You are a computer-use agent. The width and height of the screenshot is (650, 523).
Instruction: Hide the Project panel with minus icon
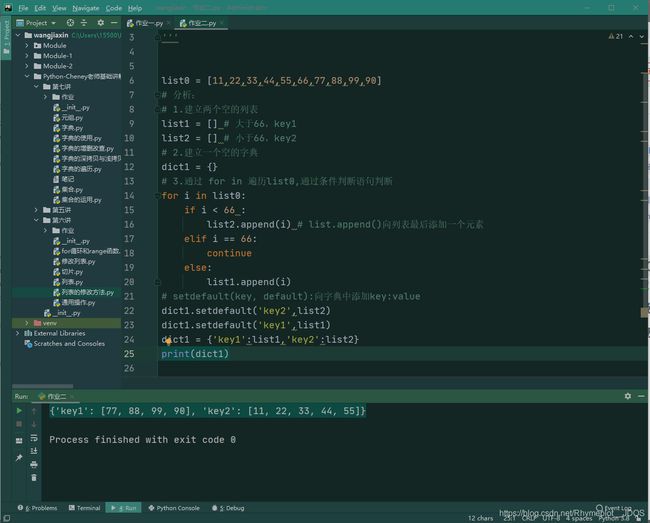114,23
